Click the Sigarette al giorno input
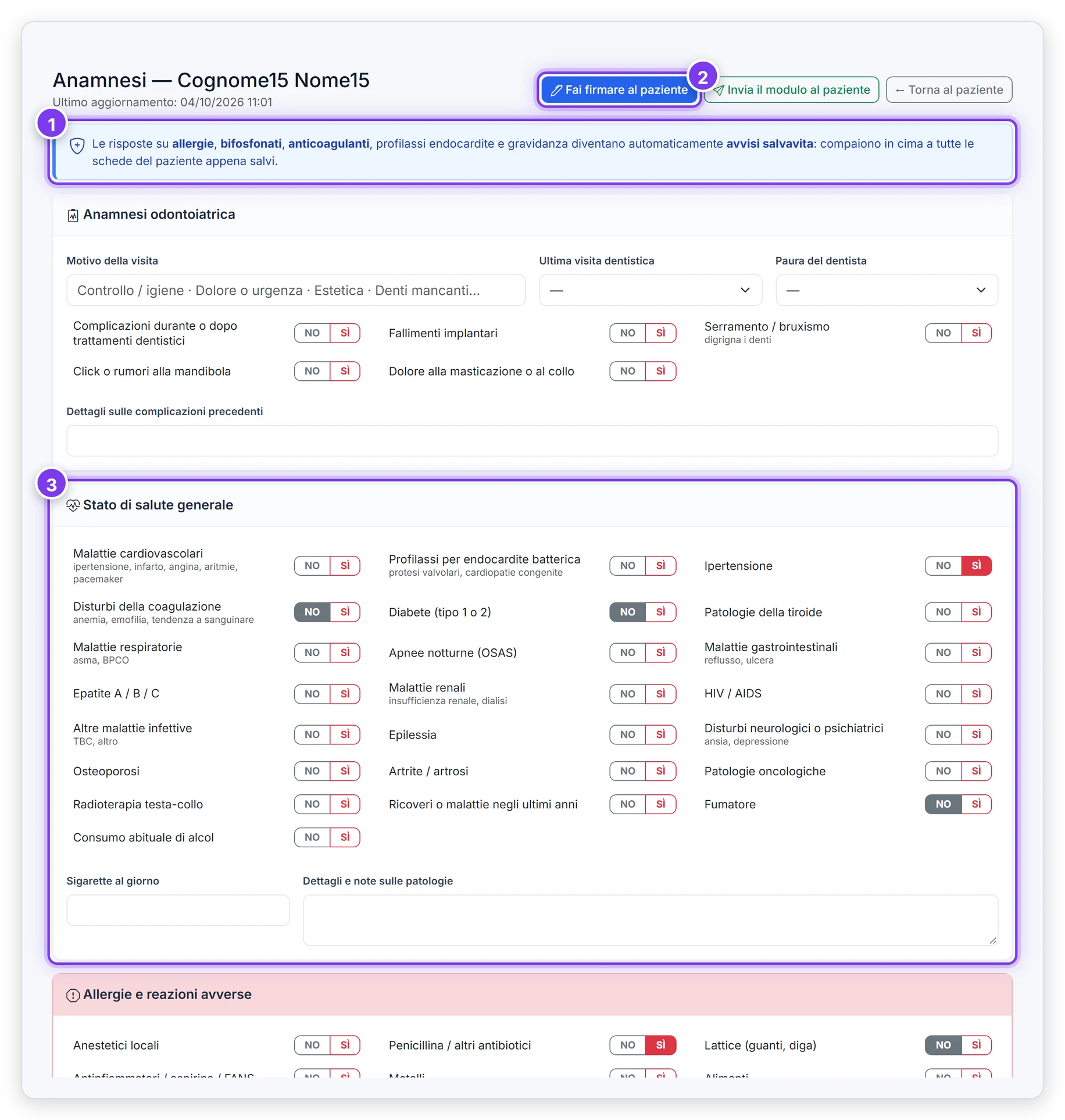Image resolution: width=1065 pixels, height=1120 pixels. [x=177, y=909]
